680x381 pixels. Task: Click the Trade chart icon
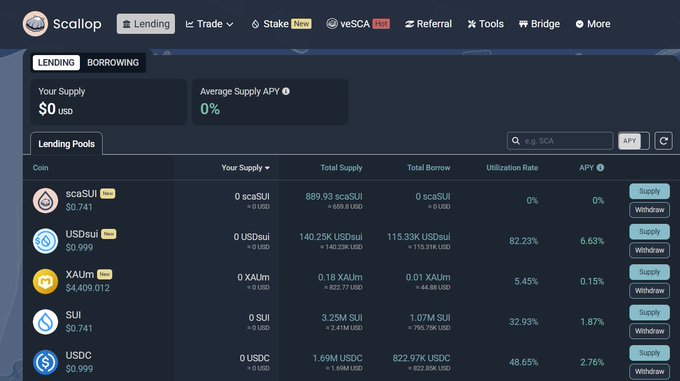point(190,24)
